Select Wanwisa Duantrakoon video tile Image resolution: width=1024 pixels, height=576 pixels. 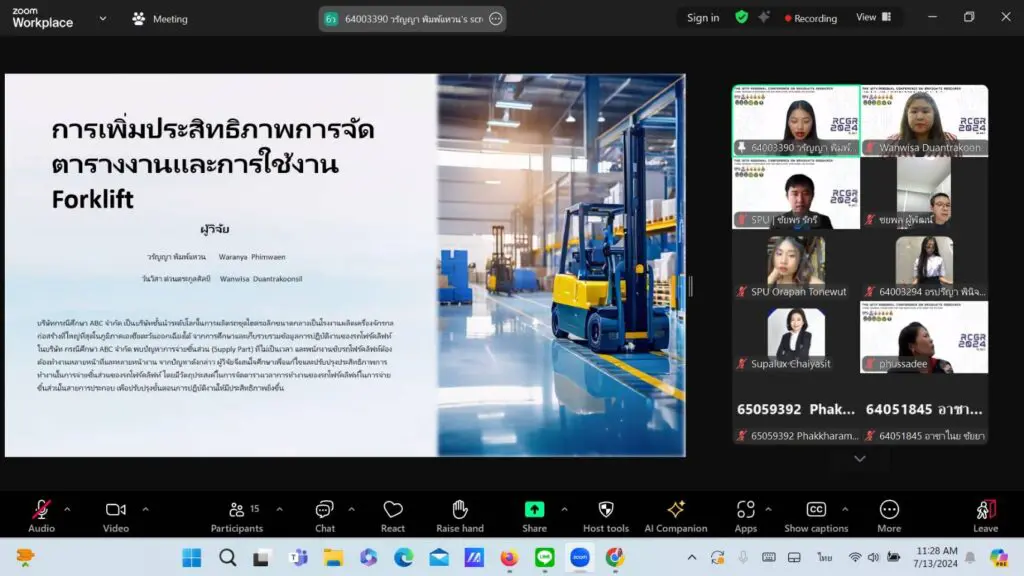[924, 121]
